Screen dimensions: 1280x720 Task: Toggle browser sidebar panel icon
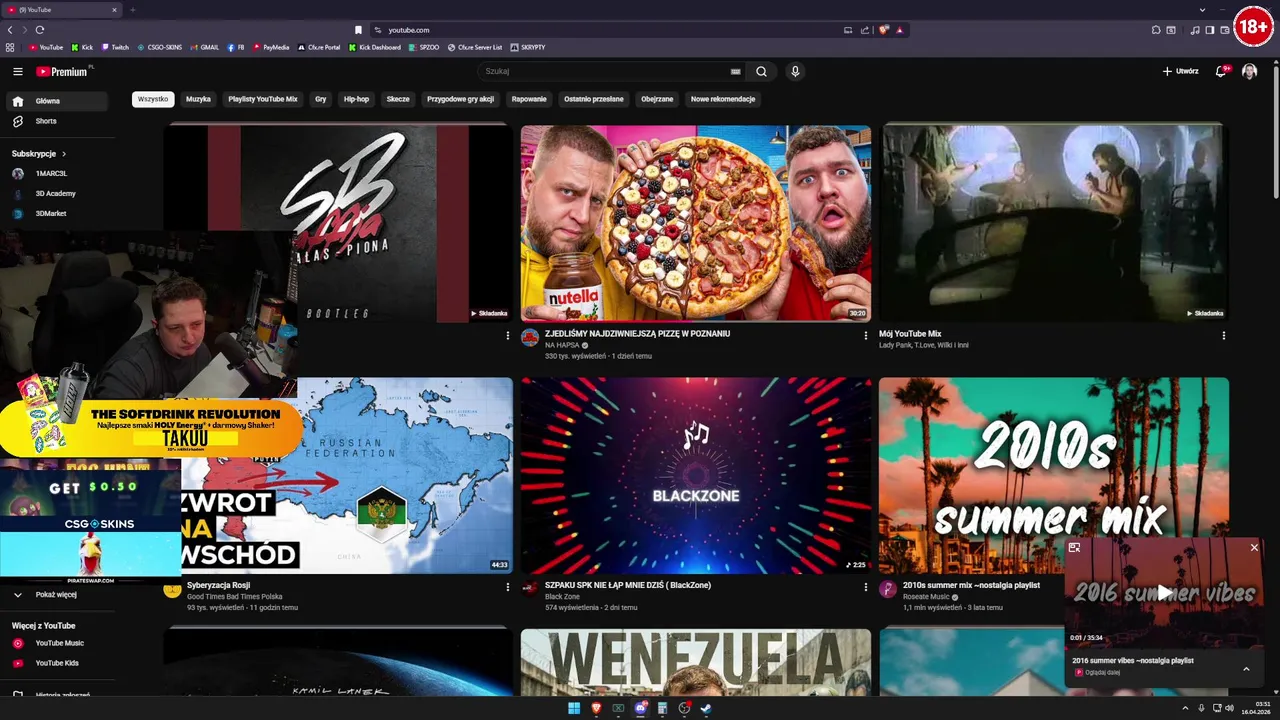[1209, 30]
